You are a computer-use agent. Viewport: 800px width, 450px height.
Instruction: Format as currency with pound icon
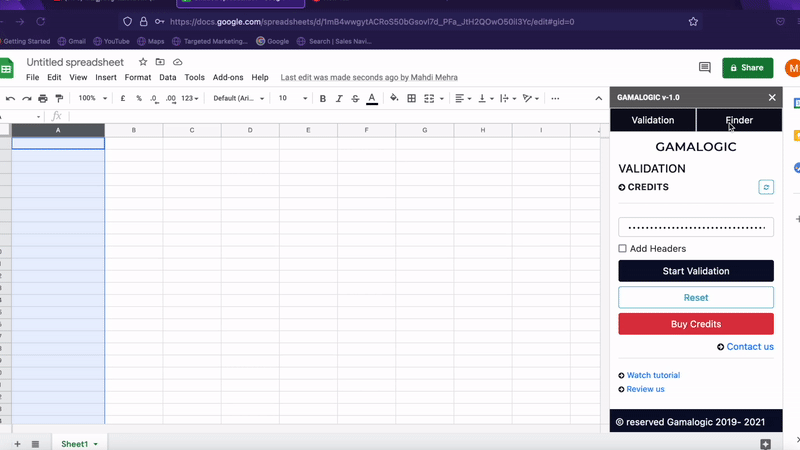tap(122, 98)
